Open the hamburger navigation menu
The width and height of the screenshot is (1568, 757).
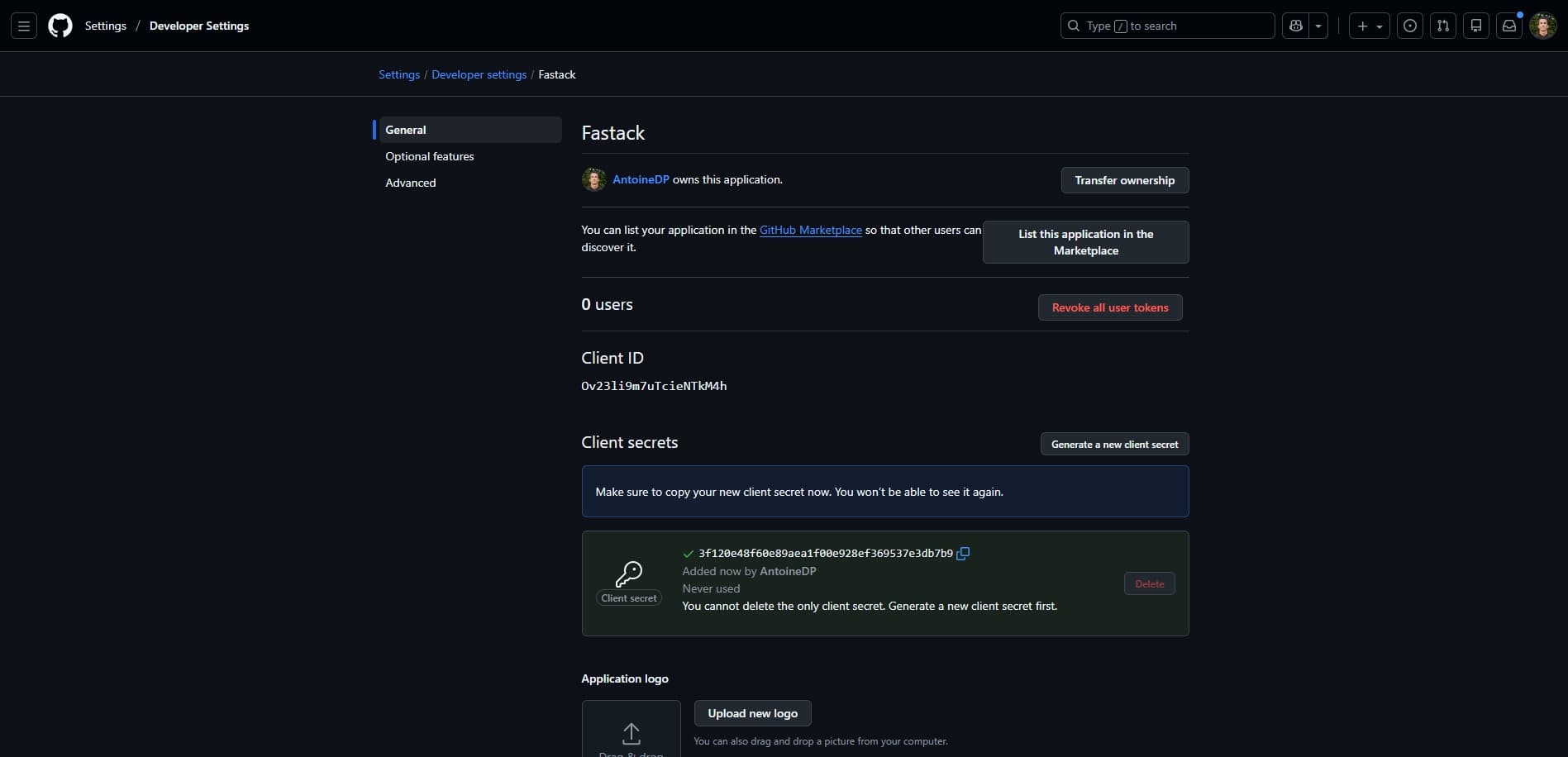(24, 26)
